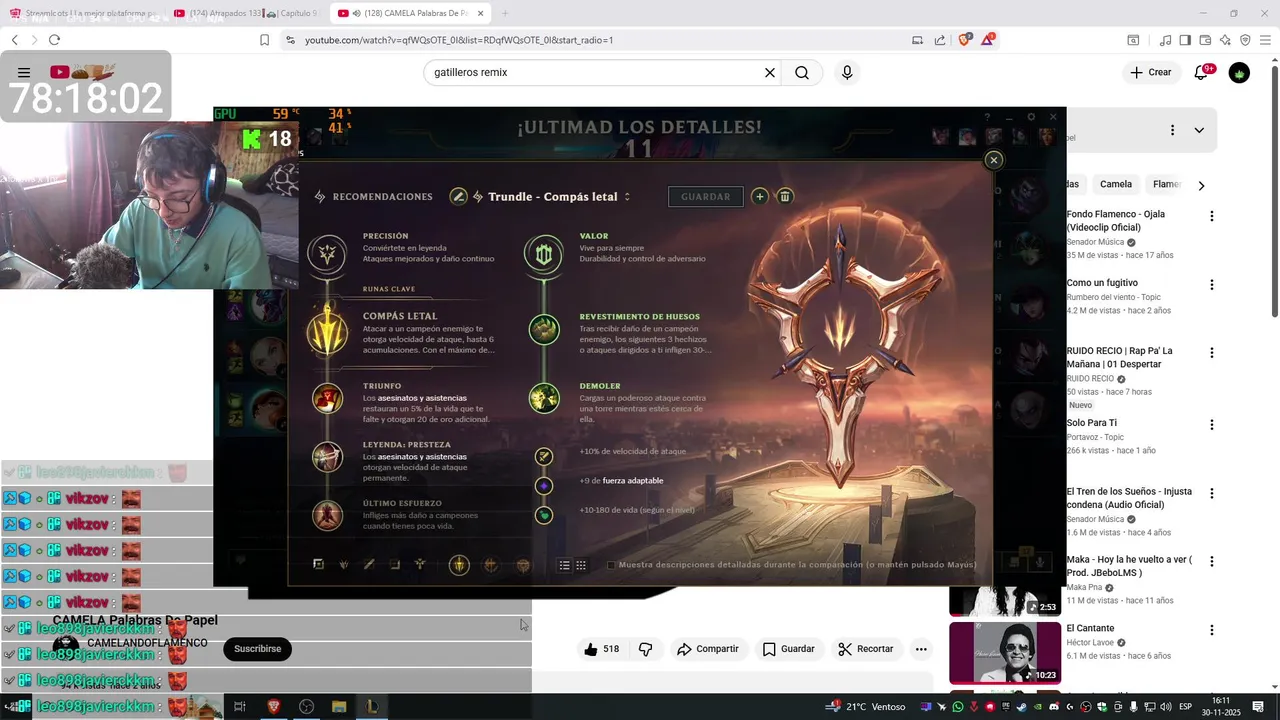Open the Precisión primary path icon
The image size is (1280, 720).
coord(327,254)
